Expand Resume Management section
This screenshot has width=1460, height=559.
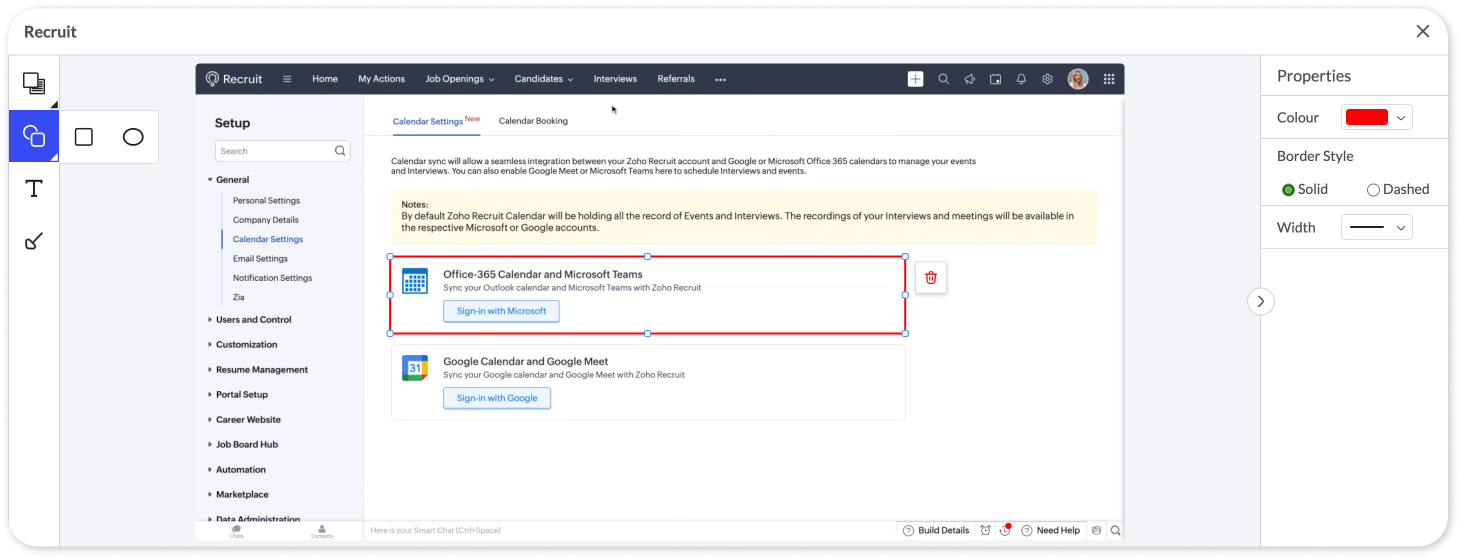tap(258, 370)
